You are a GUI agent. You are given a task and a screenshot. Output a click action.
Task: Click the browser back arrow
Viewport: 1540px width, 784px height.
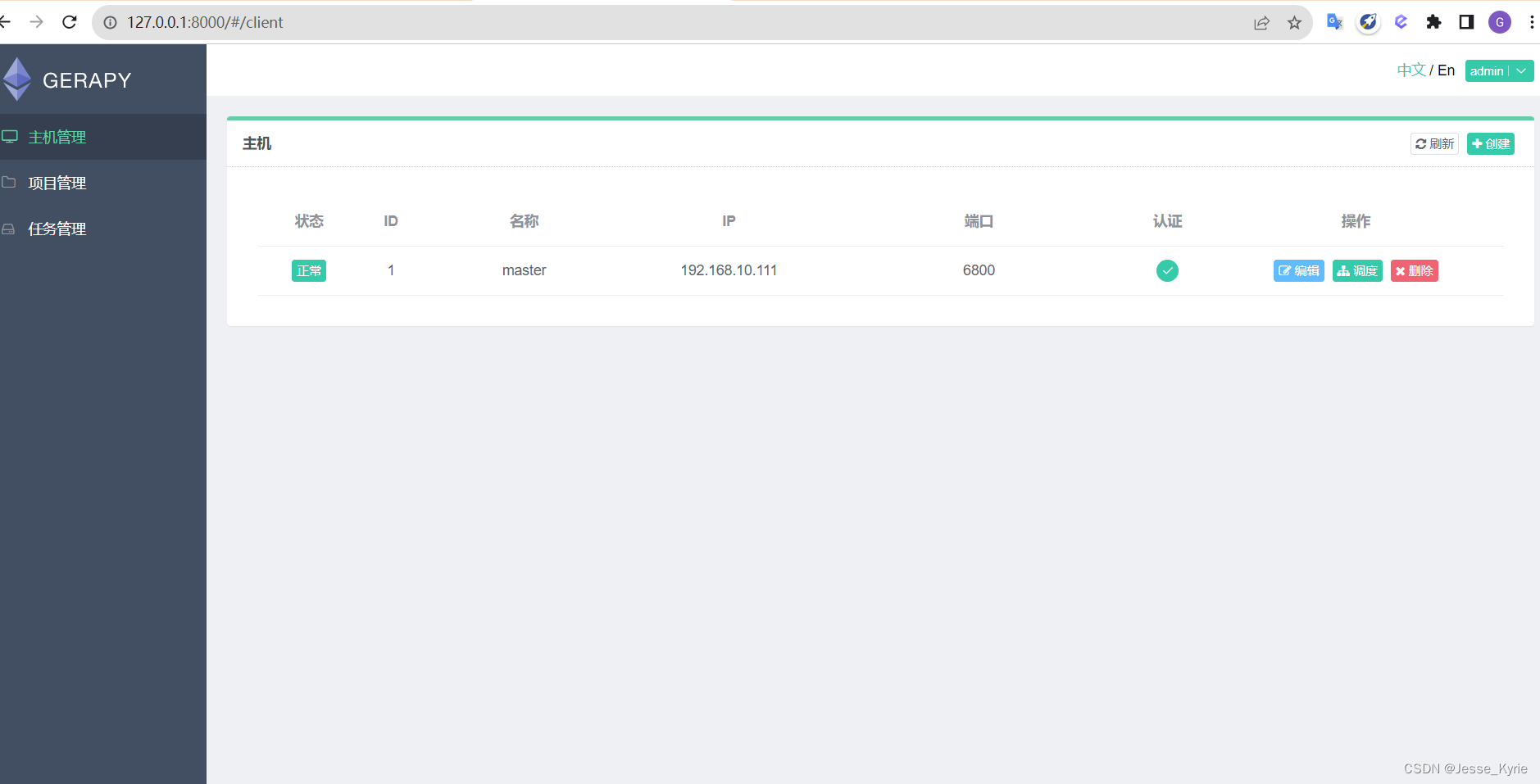tap(5, 22)
